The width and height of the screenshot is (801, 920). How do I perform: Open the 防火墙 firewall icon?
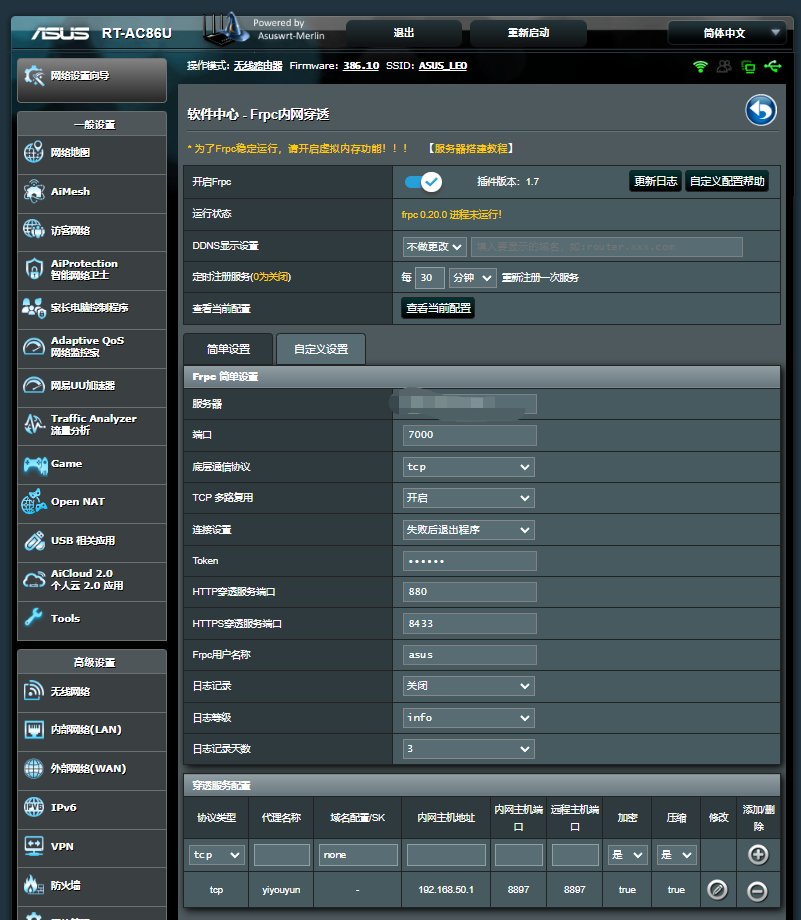coord(33,885)
